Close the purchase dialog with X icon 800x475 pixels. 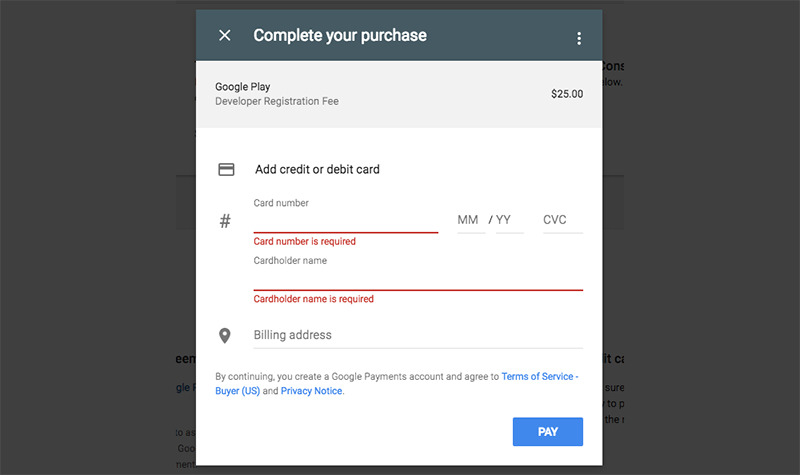coord(224,35)
